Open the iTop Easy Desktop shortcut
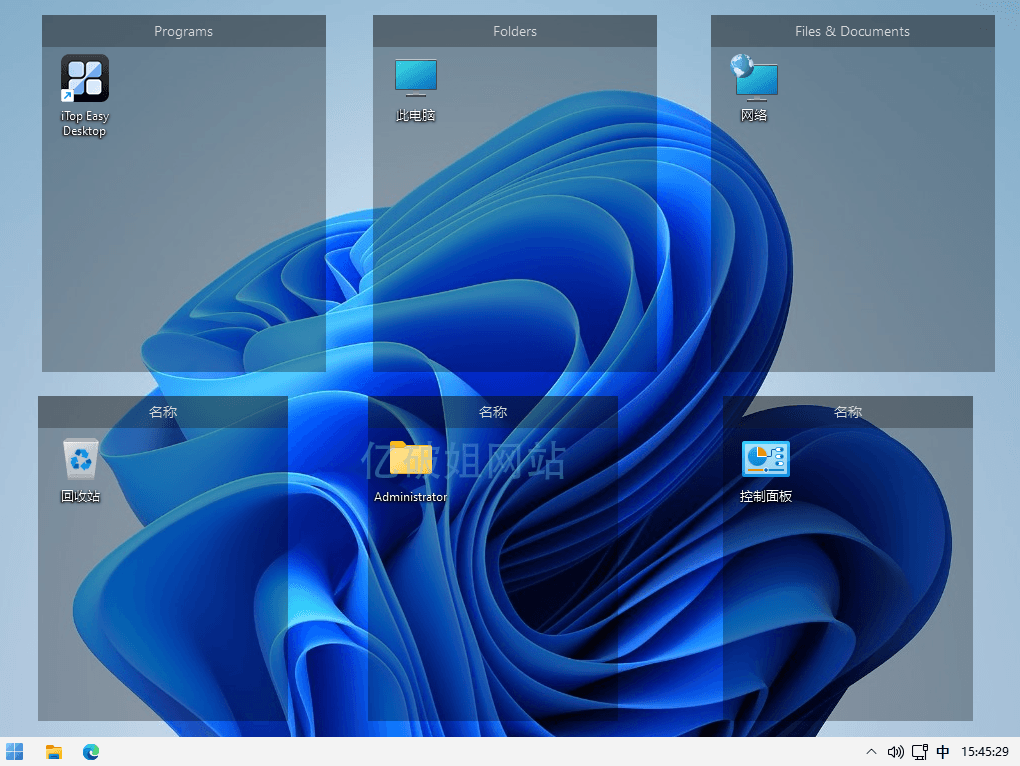The height and width of the screenshot is (766, 1020). 84,78
